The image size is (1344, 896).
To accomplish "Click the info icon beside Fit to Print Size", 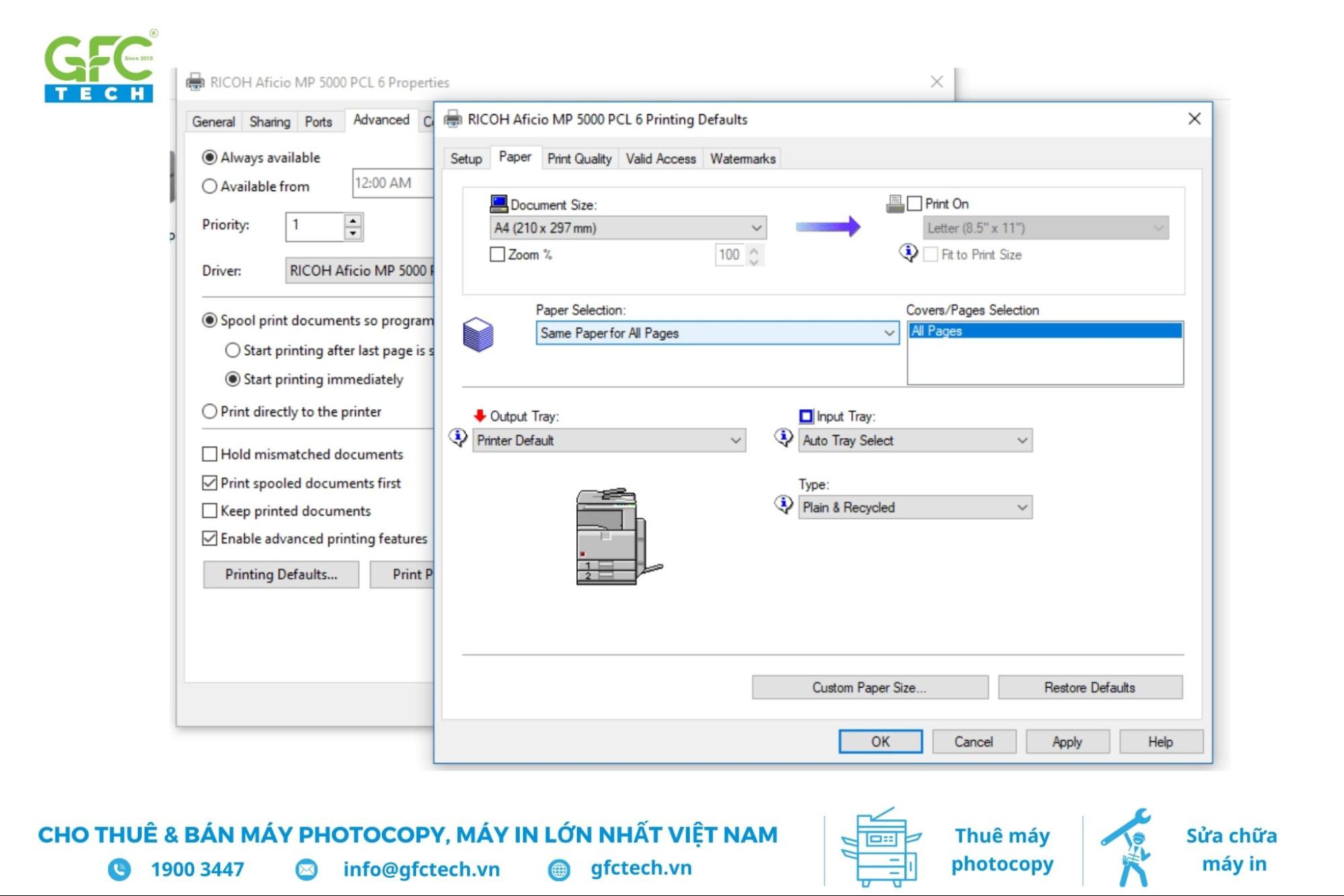I will (908, 253).
